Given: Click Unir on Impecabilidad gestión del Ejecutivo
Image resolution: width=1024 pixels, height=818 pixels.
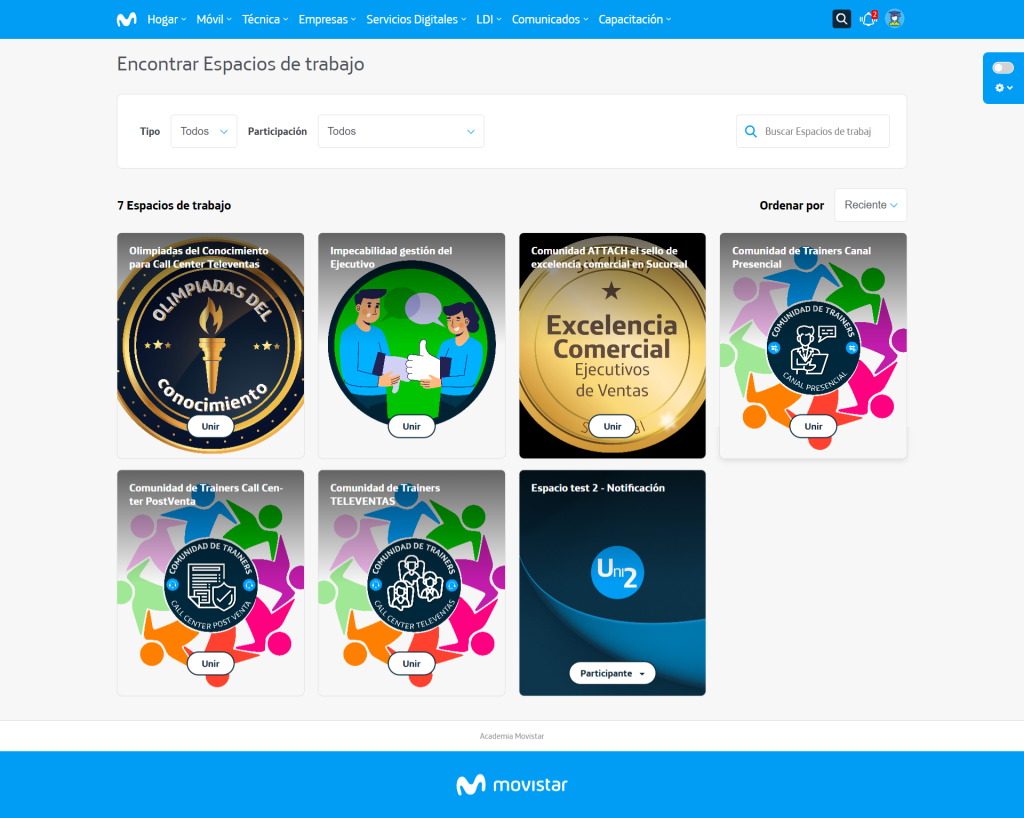Looking at the screenshot, I should click(411, 426).
